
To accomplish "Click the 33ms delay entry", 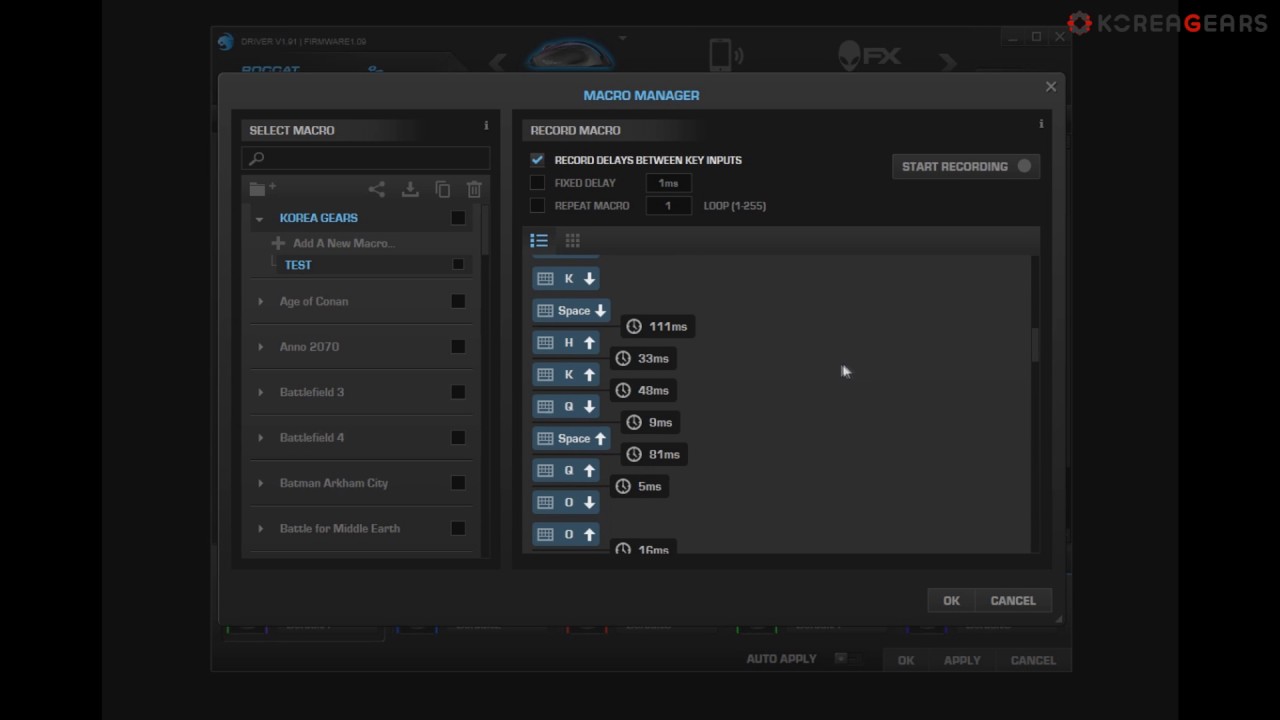I will tap(643, 359).
